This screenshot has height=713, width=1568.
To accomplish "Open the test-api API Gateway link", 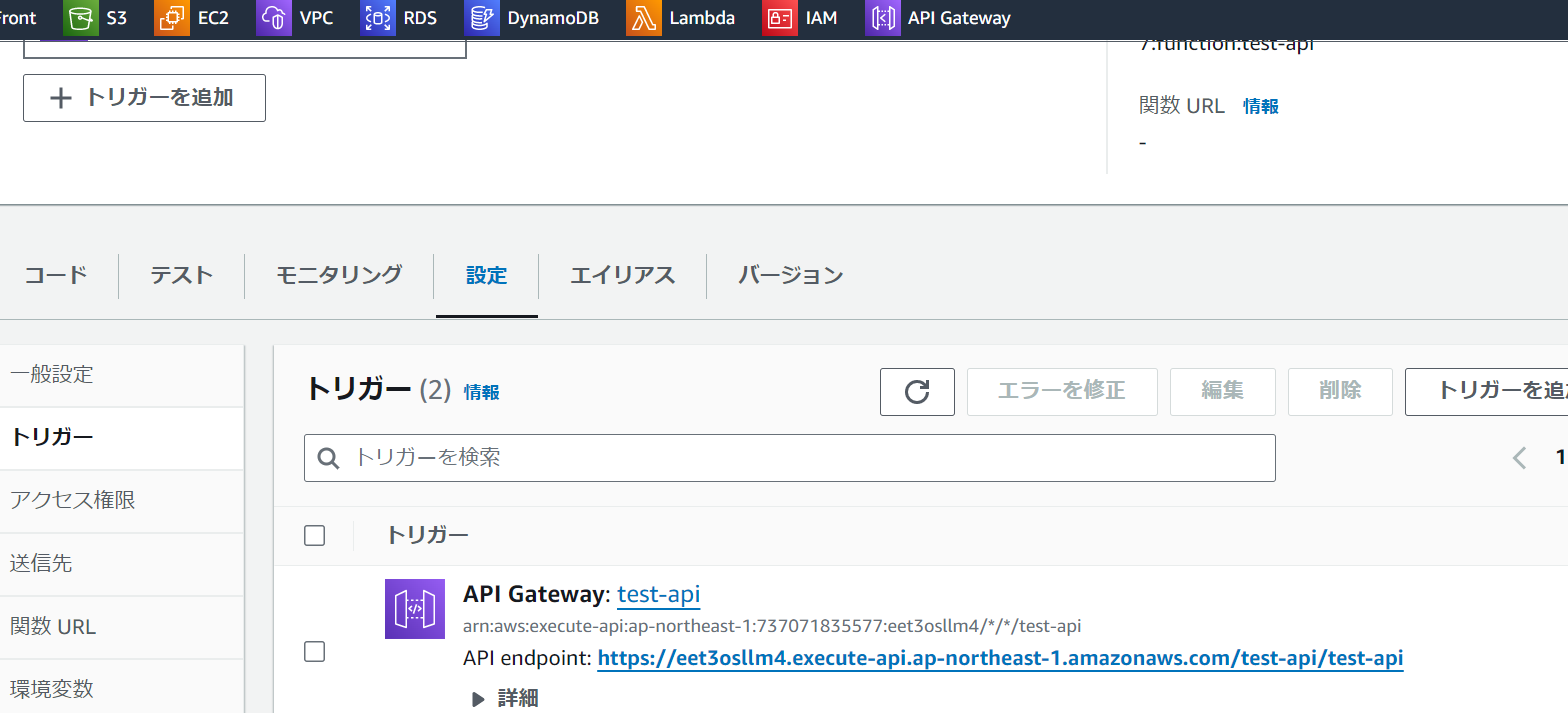I will click(659, 595).
